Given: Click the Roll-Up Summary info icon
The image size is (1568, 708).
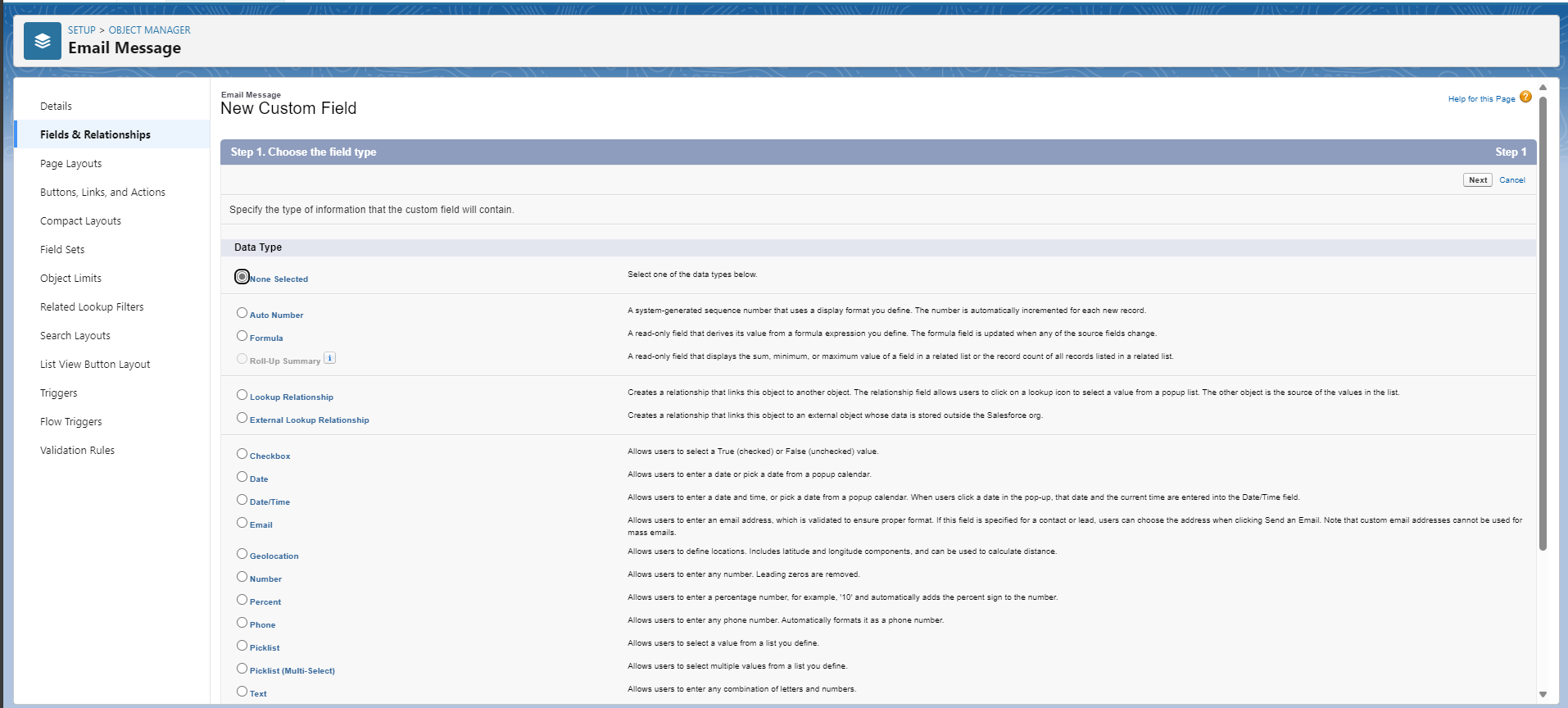Looking at the screenshot, I should click(x=330, y=358).
